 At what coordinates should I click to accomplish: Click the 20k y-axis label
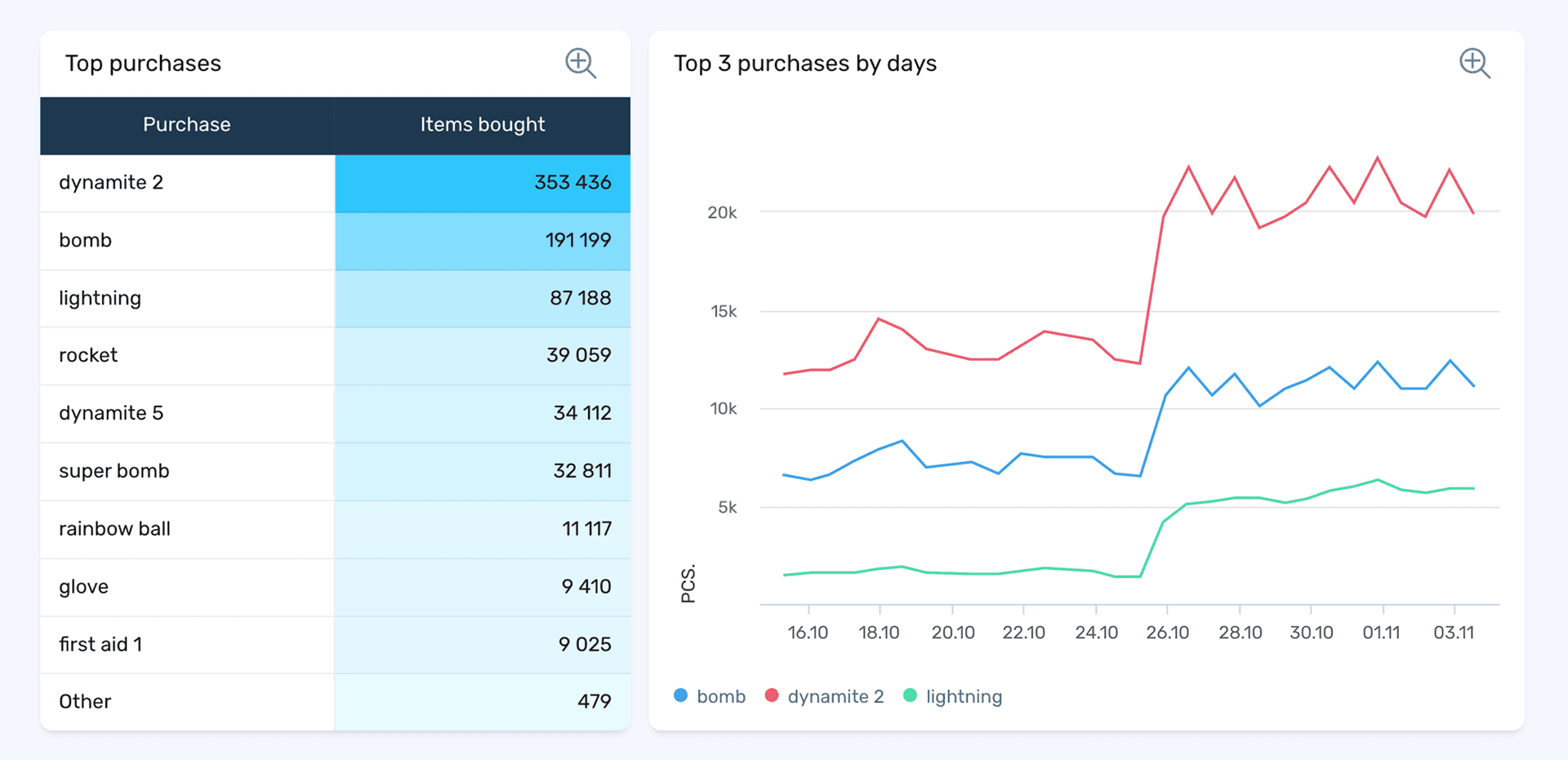(x=722, y=213)
